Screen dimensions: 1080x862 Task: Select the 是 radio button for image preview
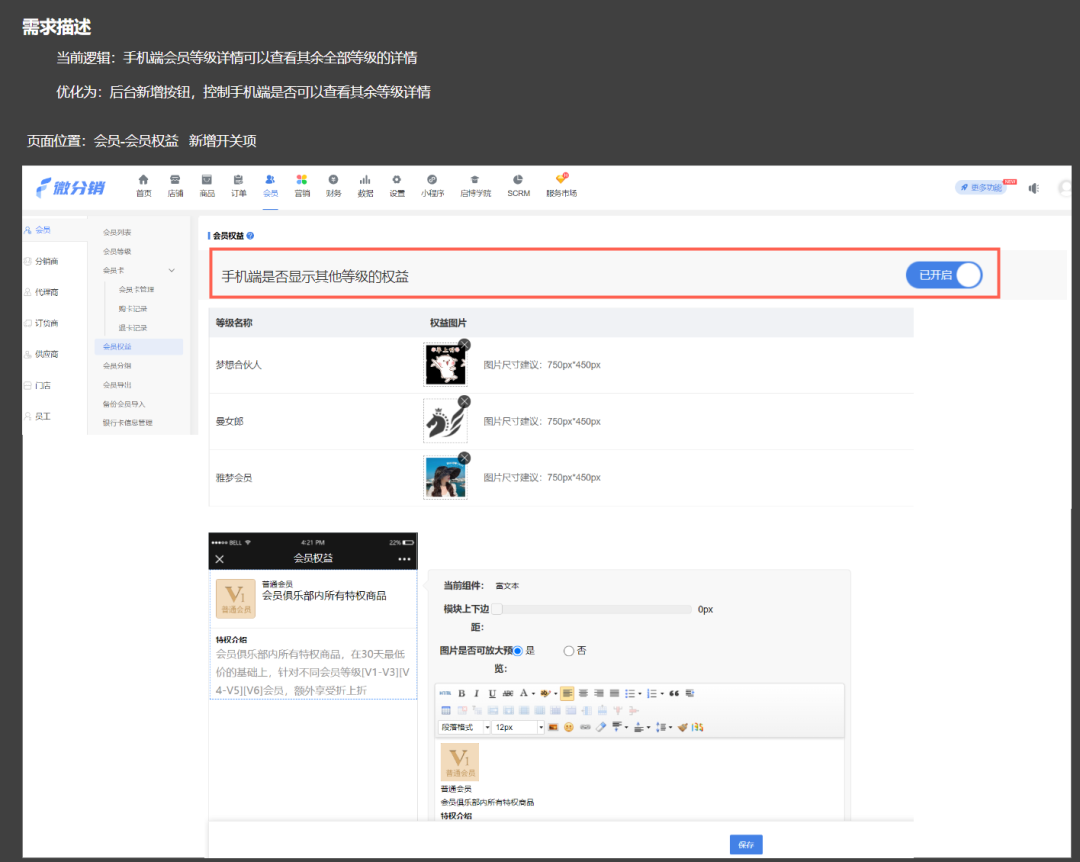tap(518, 650)
